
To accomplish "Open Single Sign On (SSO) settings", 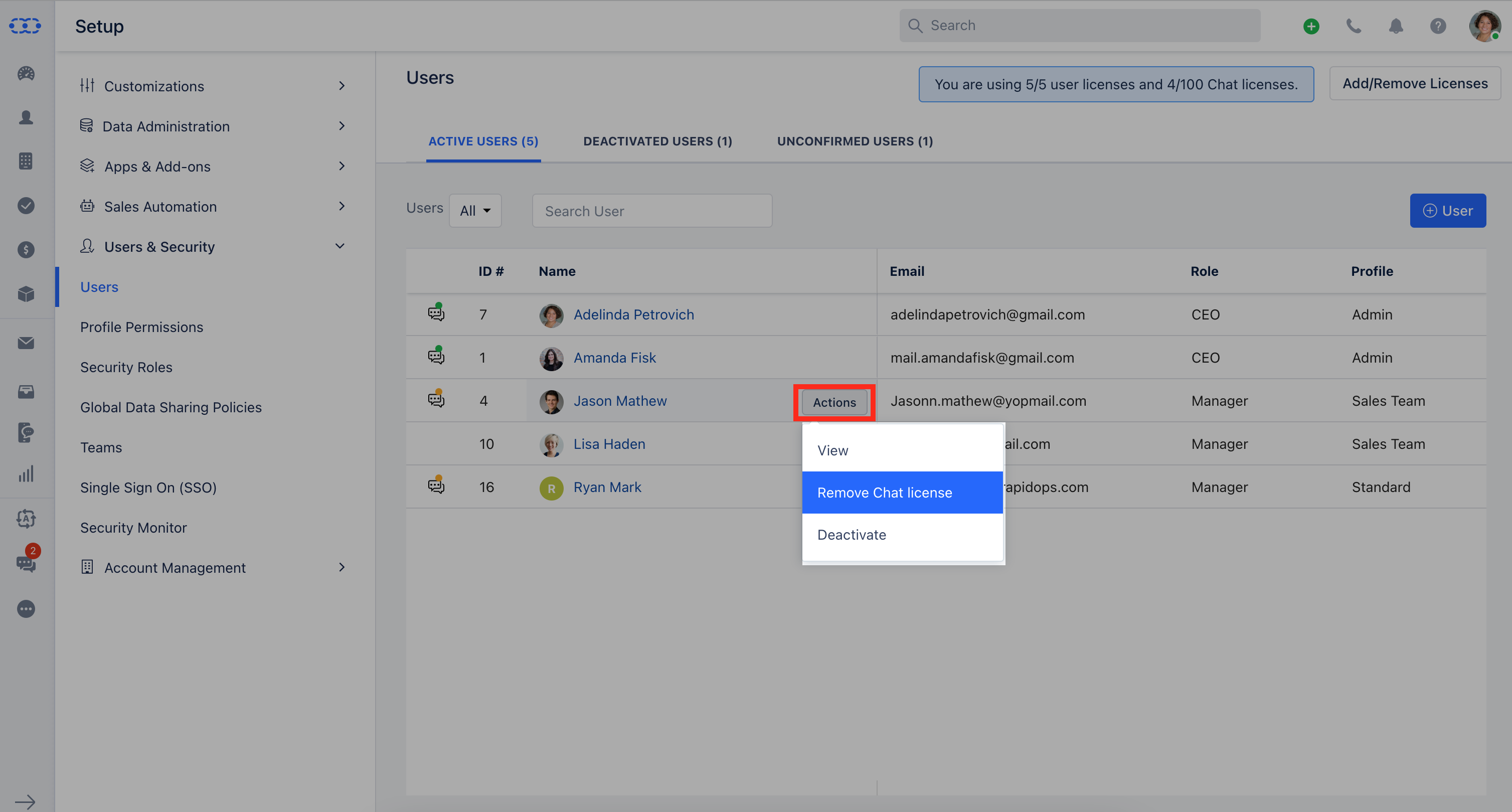I will (148, 488).
